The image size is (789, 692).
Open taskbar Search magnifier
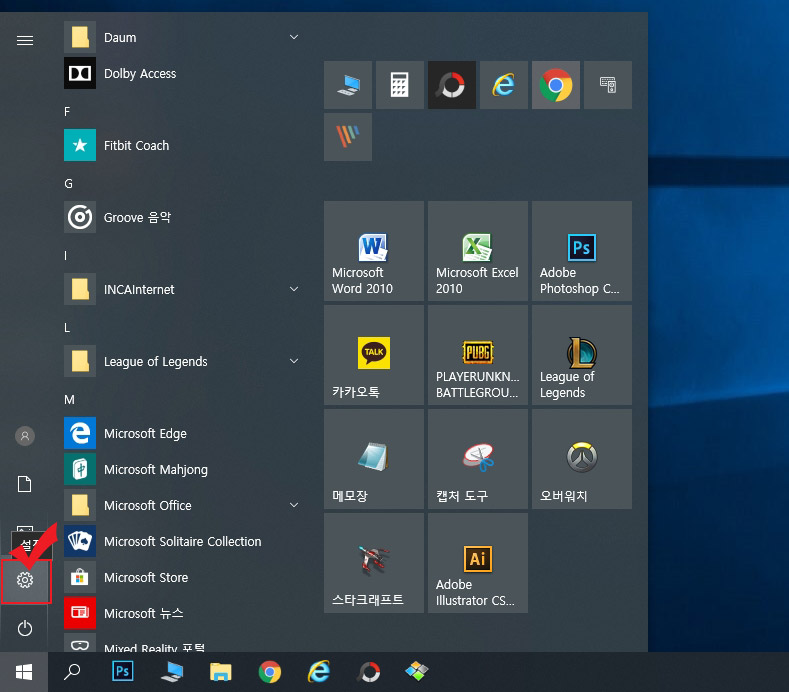click(x=72, y=672)
